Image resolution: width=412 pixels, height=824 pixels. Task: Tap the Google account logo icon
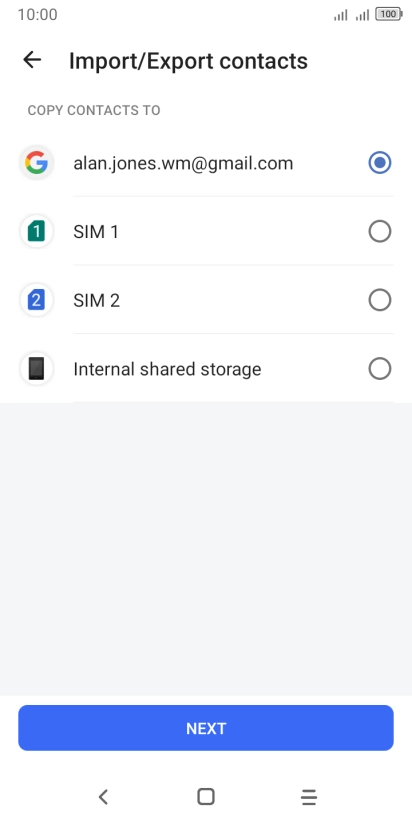[x=36, y=163]
